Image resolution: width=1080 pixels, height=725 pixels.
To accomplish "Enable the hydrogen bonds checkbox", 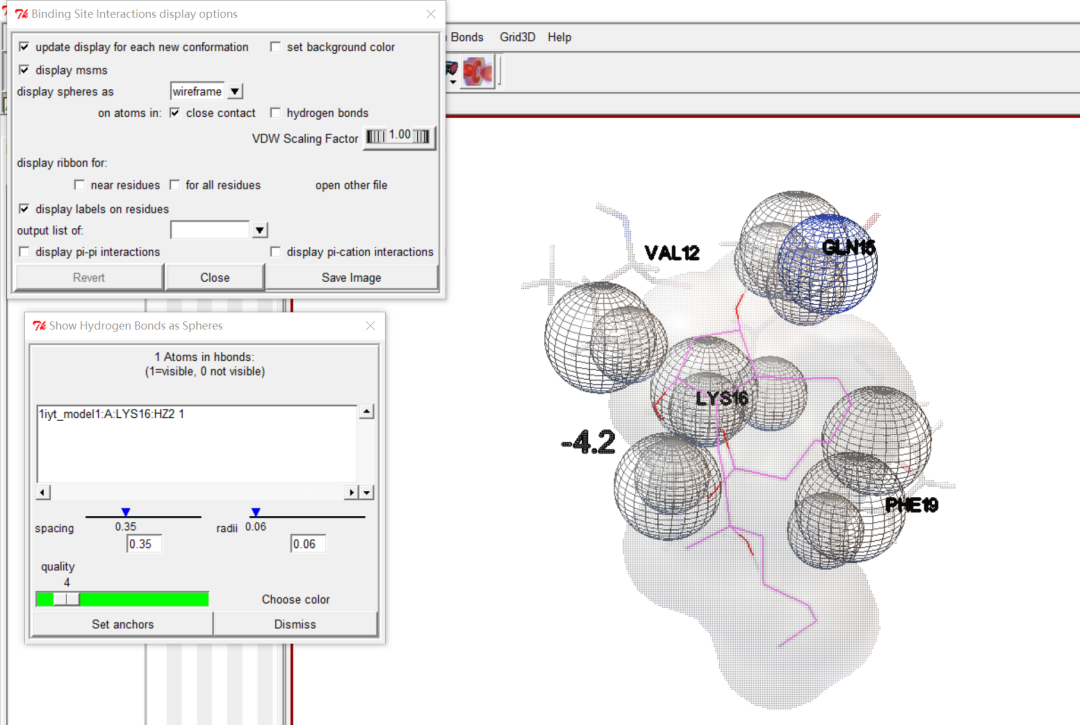I will click(x=276, y=113).
